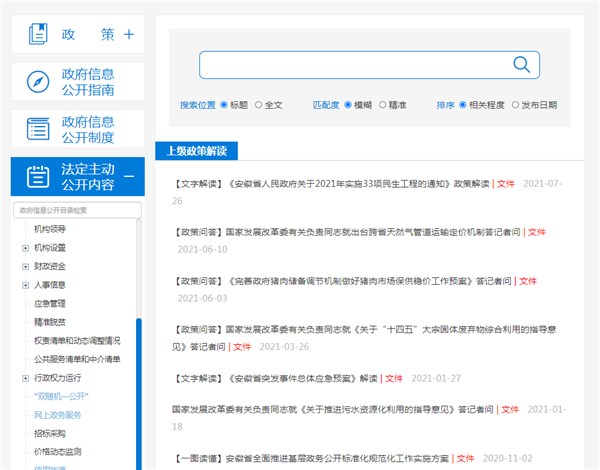Click 文件 link beside 天然气管道 article
Viewport: 600px width, 470px height.
(x=536, y=232)
